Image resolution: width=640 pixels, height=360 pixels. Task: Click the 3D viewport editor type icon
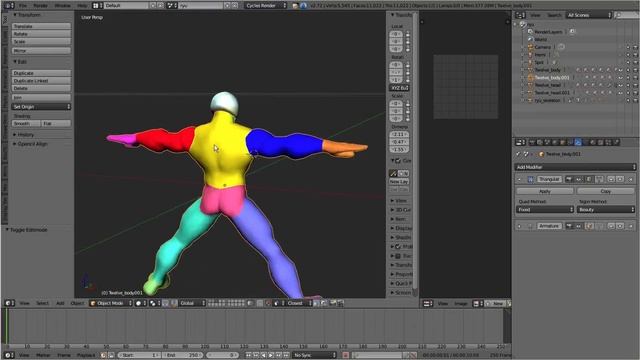(x=9, y=303)
